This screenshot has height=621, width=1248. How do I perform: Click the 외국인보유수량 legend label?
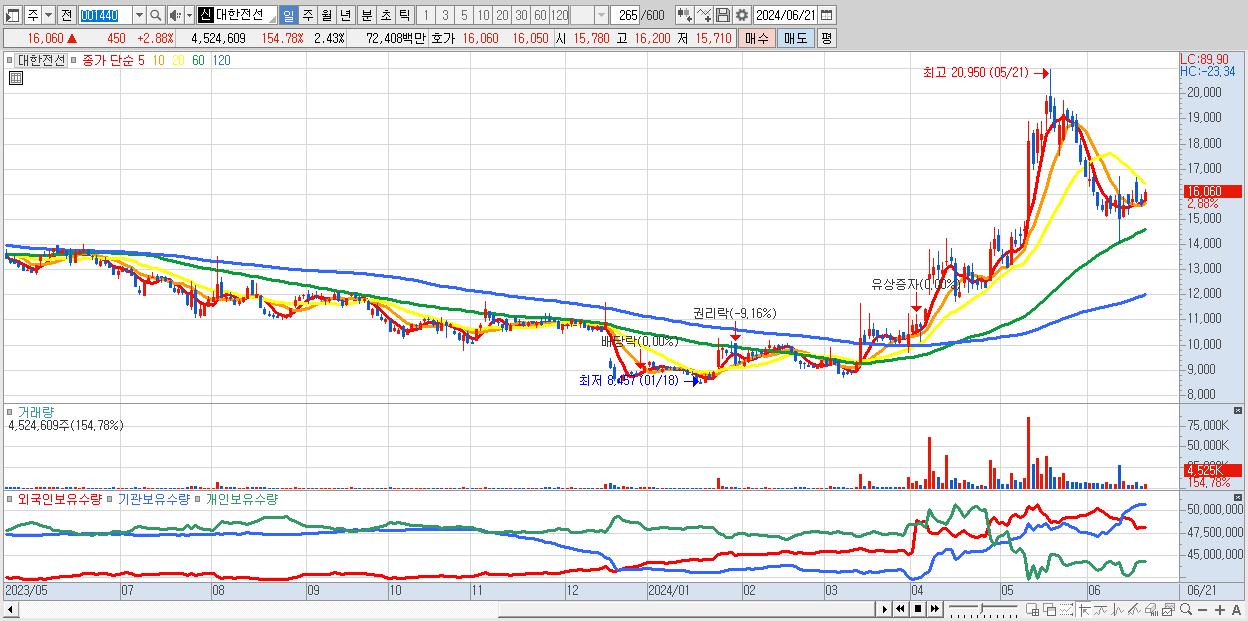[58, 498]
